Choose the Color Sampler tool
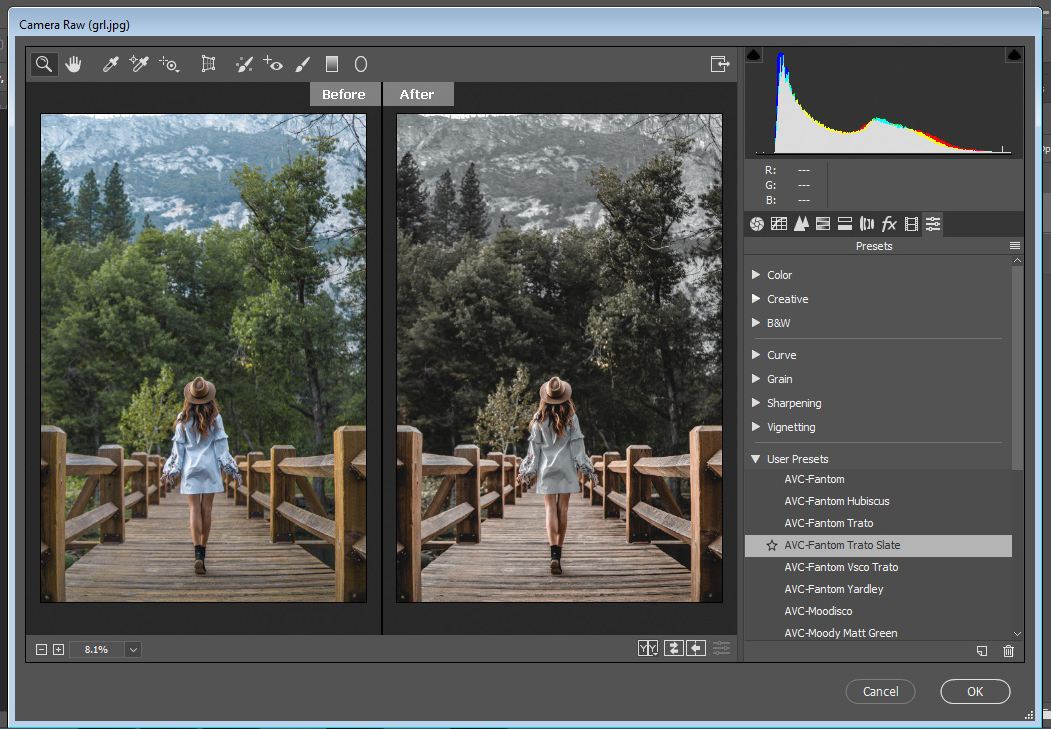The height and width of the screenshot is (729, 1051). tap(139, 64)
